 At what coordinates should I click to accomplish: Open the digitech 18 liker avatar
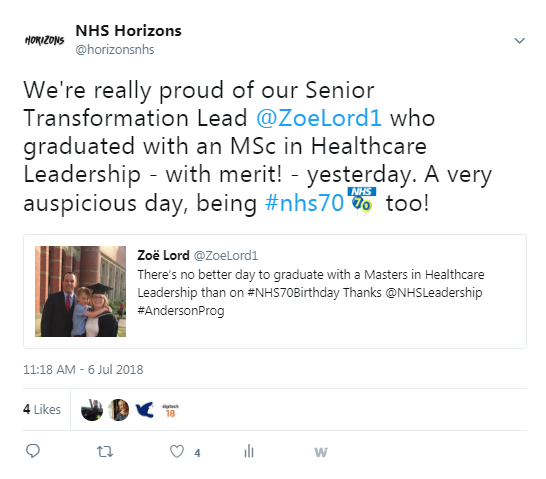[170, 411]
